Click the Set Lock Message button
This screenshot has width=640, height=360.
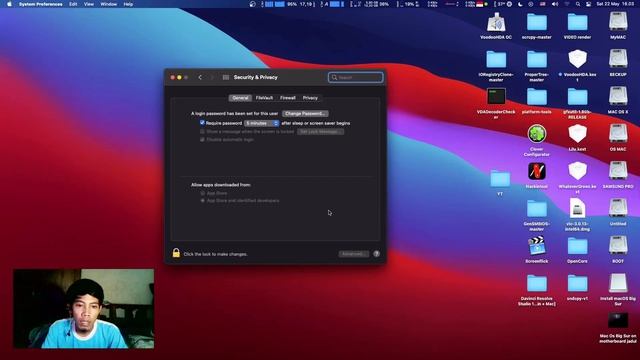[x=320, y=132]
